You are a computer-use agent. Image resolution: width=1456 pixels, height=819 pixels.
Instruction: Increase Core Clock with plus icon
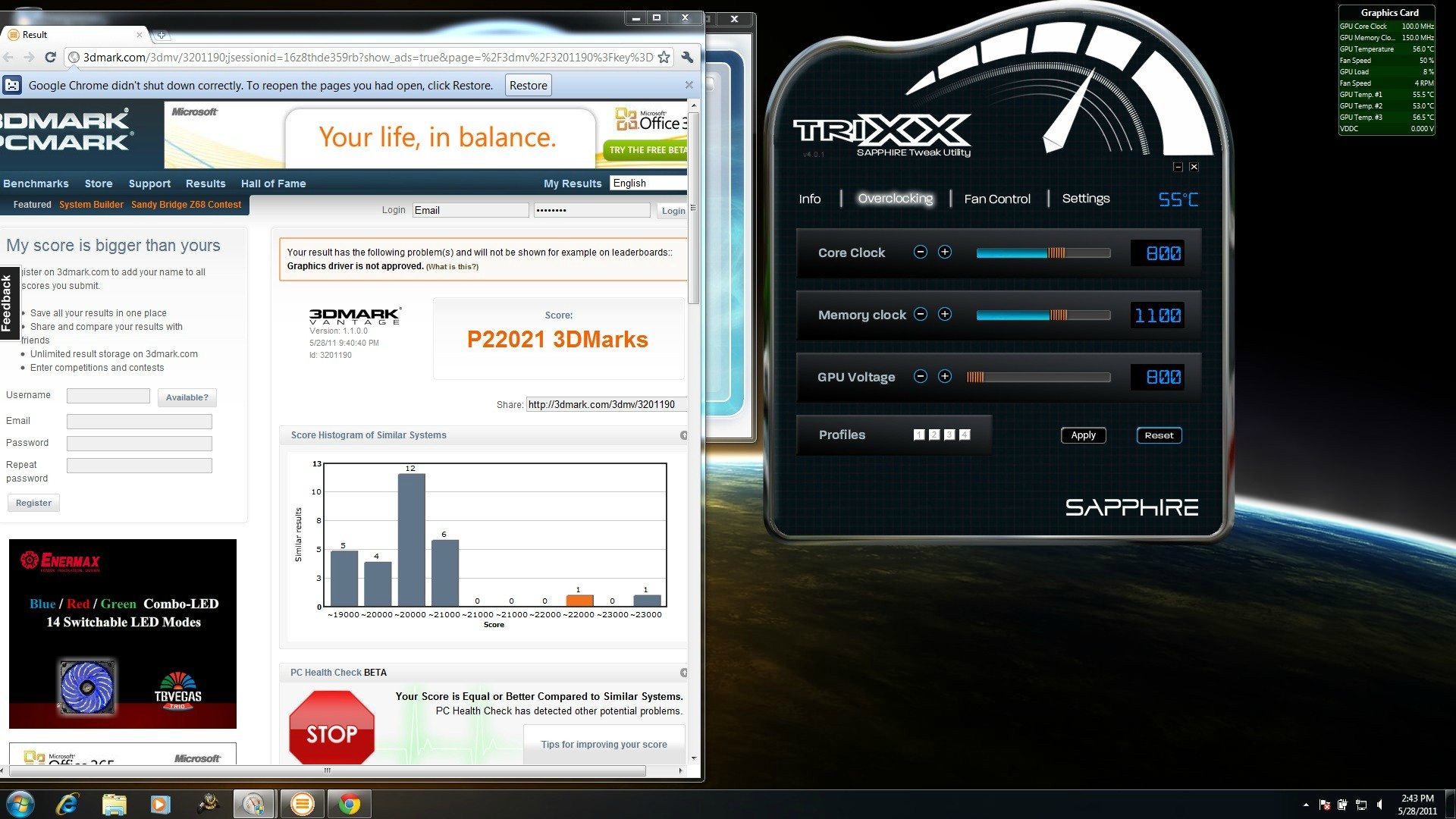[945, 252]
